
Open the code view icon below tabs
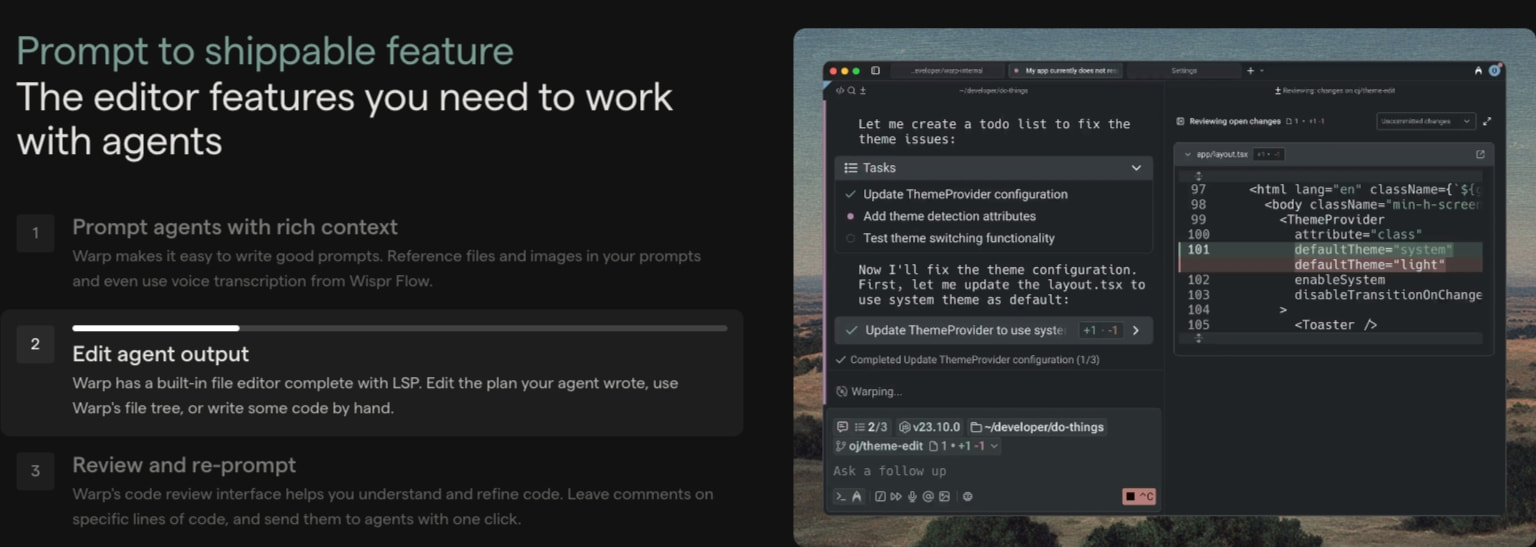point(840,90)
